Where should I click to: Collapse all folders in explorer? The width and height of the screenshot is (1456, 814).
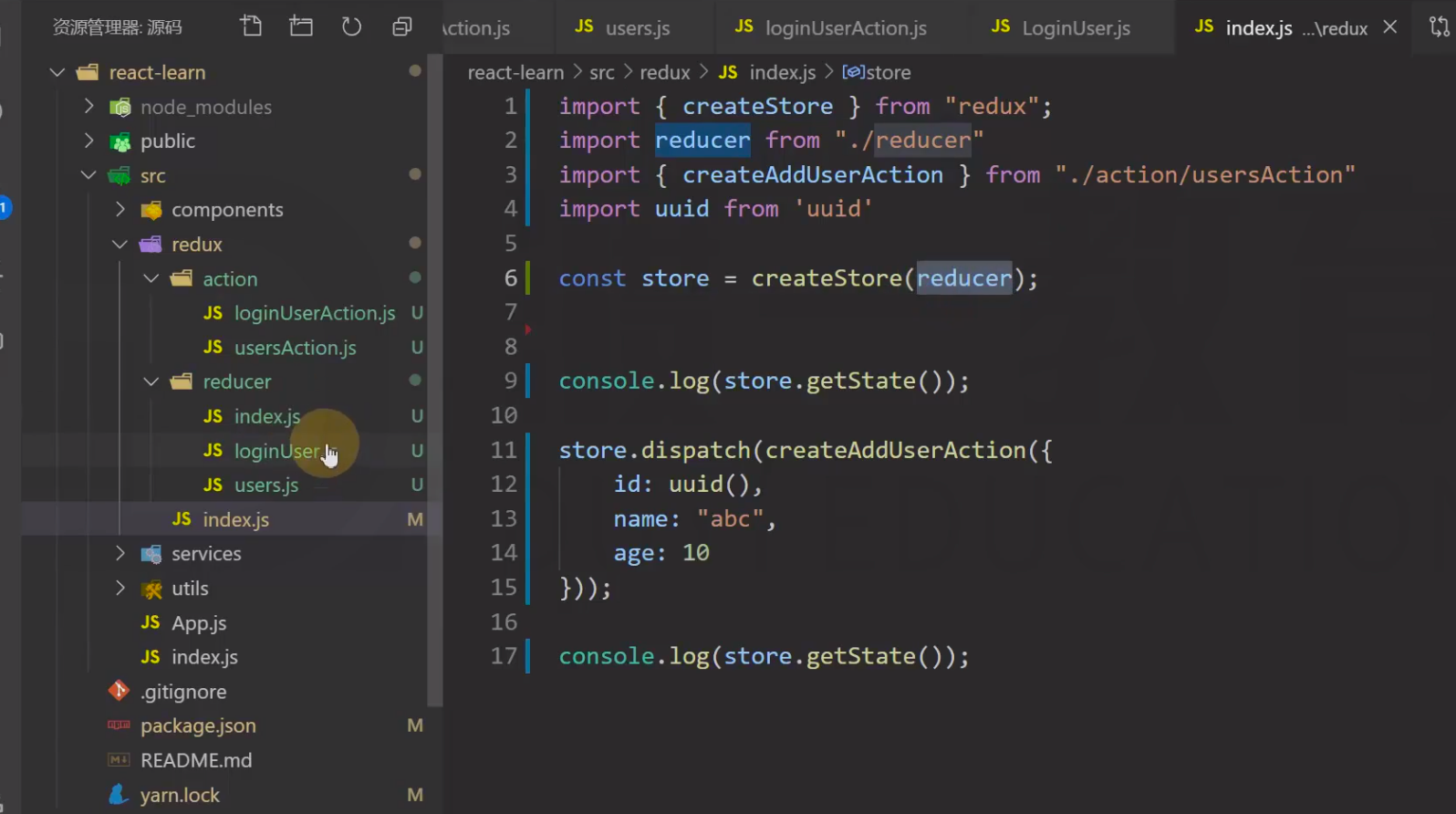pyautogui.click(x=401, y=26)
